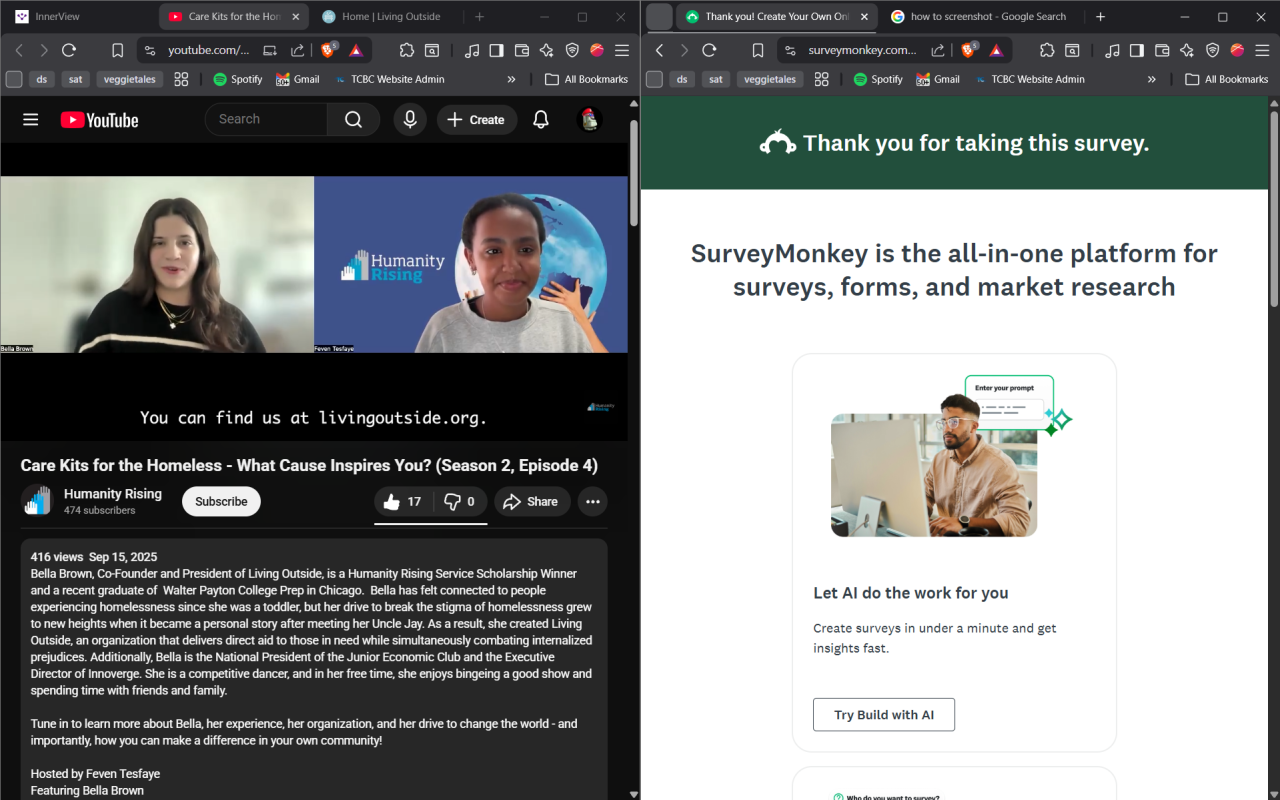Open TCBC Website Admin bookmark in SurveyMonkey window
This screenshot has height=800, width=1280.
pos(1029,79)
